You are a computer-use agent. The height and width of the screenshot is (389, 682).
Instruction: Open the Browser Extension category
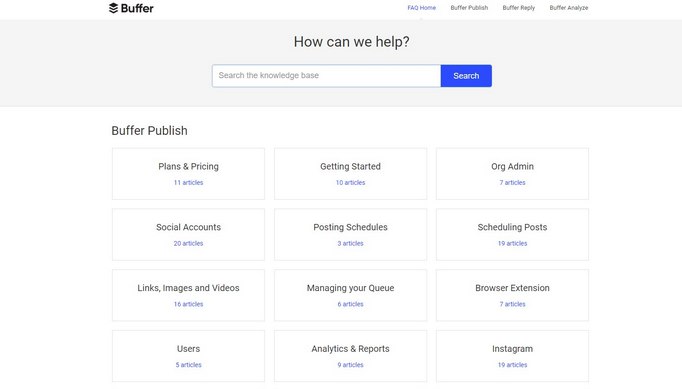[x=512, y=295]
